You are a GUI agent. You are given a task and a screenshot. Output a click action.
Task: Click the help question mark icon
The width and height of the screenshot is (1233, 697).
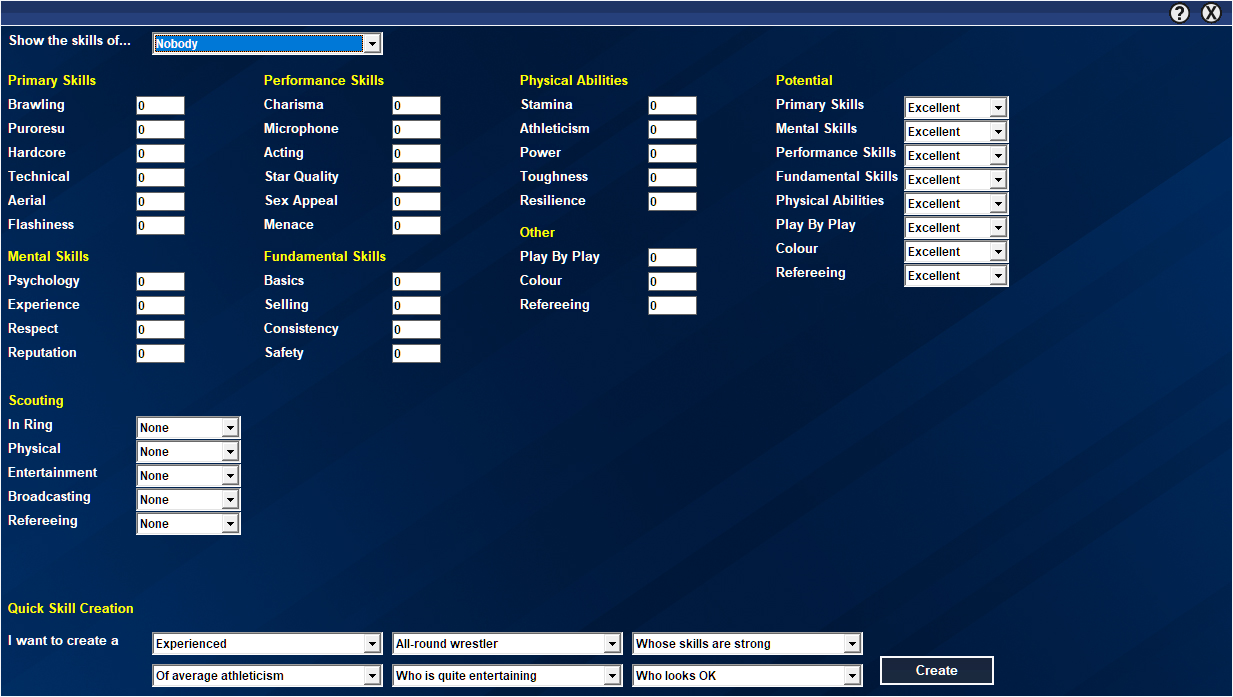tap(1180, 13)
